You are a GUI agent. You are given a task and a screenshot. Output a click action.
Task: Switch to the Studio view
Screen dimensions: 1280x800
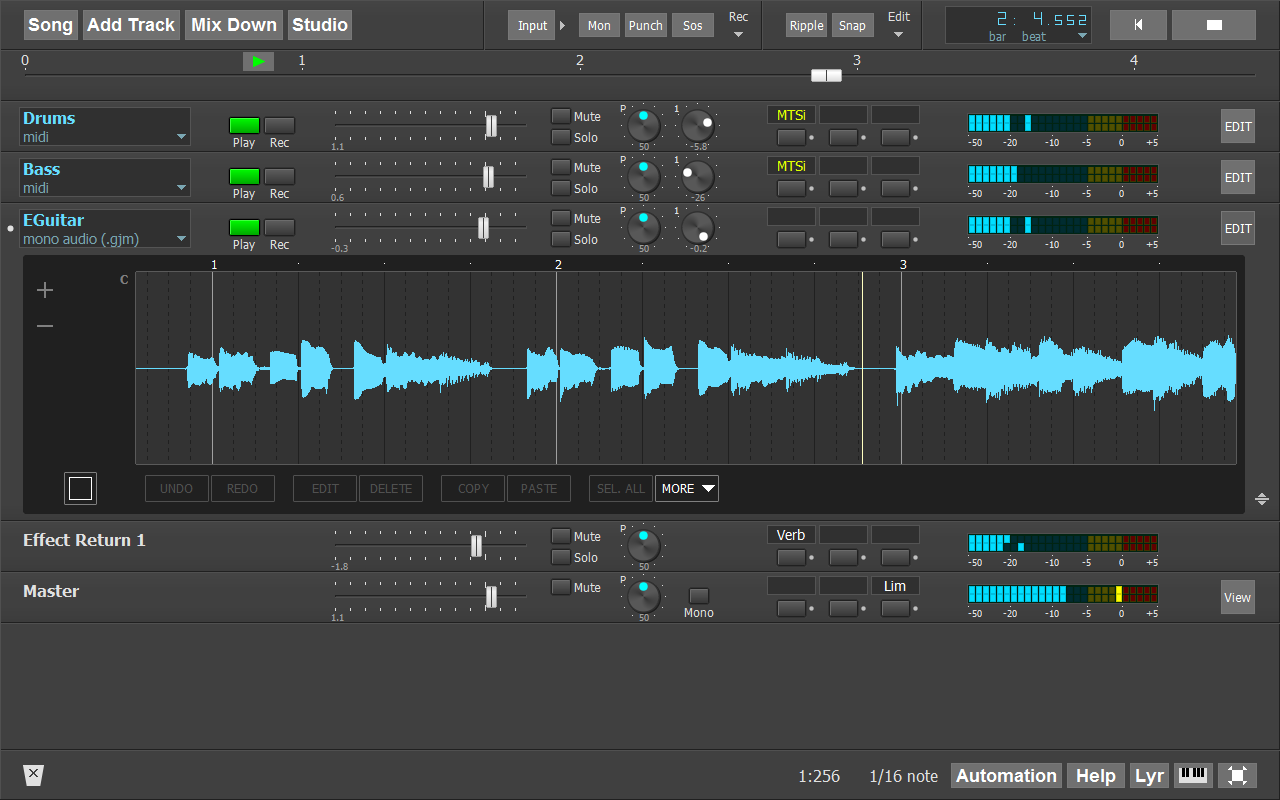319,24
